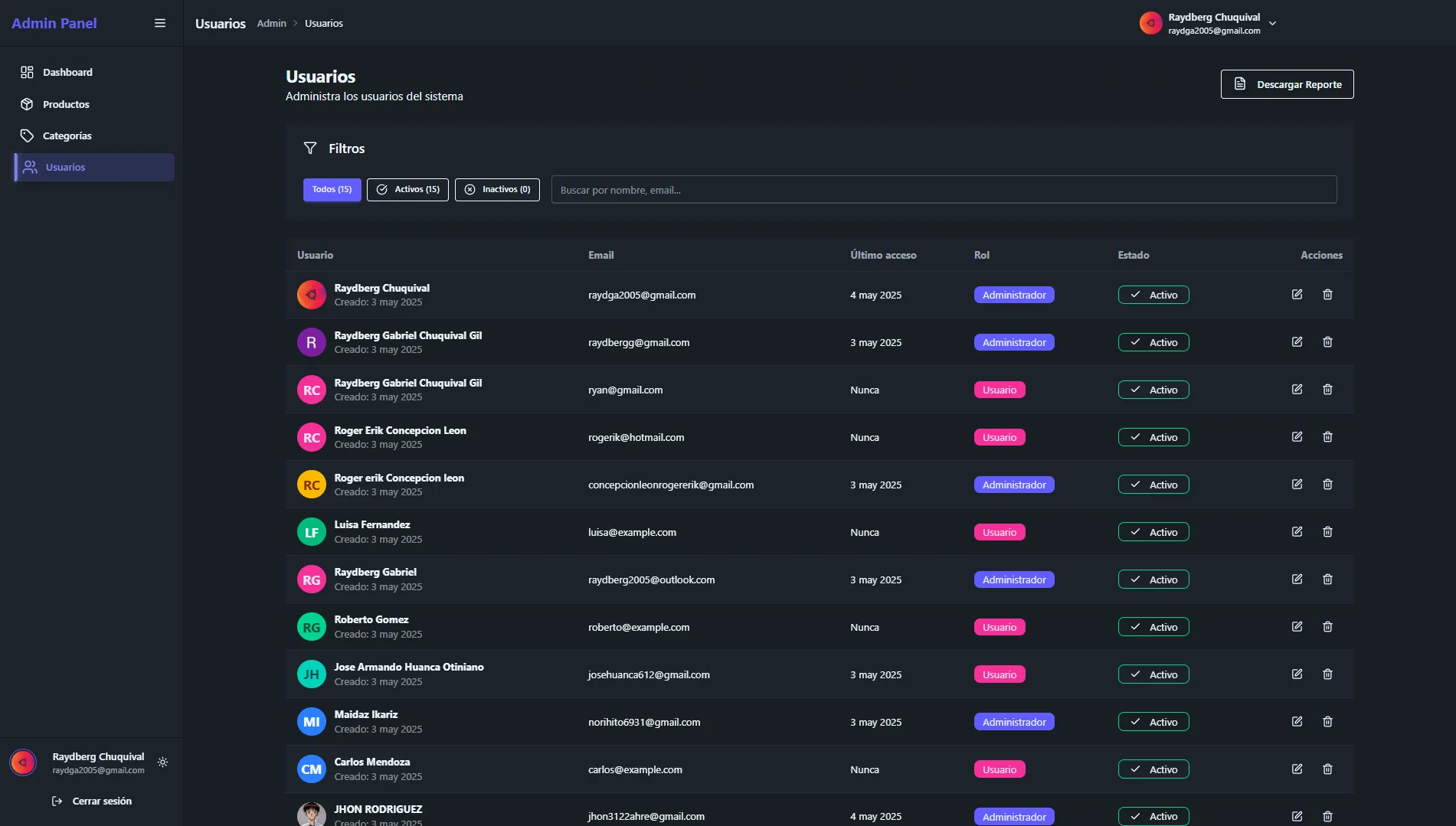Click the edit icon for Luisa Fernandez
Image resolution: width=1456 pixels, height=826 pixels.
coord(1297,531)
